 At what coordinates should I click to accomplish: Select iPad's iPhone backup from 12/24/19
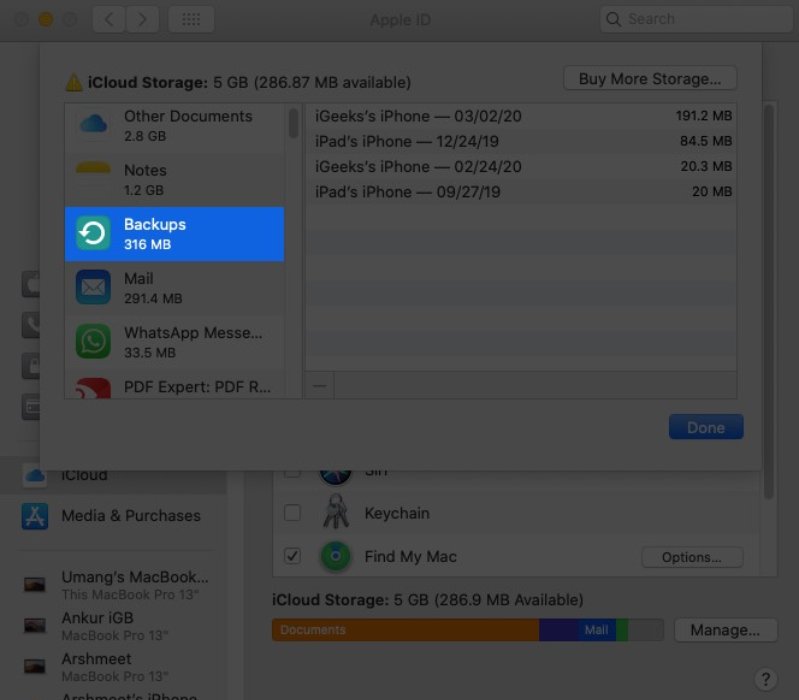521,142
